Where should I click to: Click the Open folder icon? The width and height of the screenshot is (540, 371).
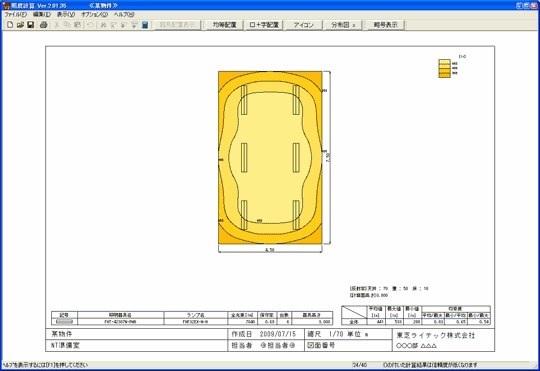(x=20, y=25)
